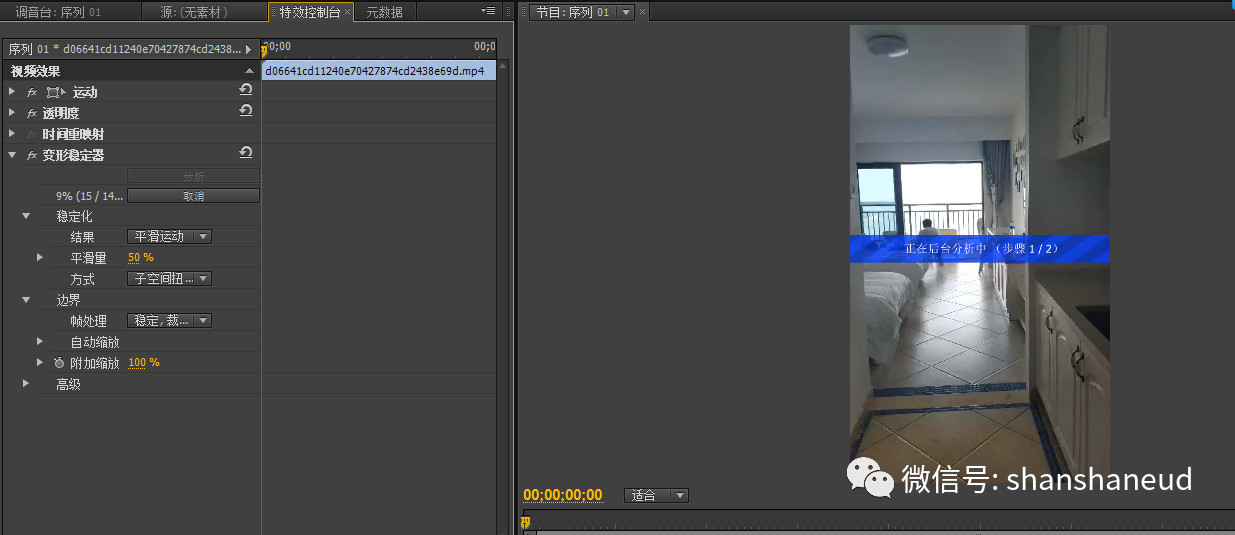This screenshot has width=1235, height=535.
Task: Toggle fx switch for 透明度 effect
Action: tap(32, 113)
